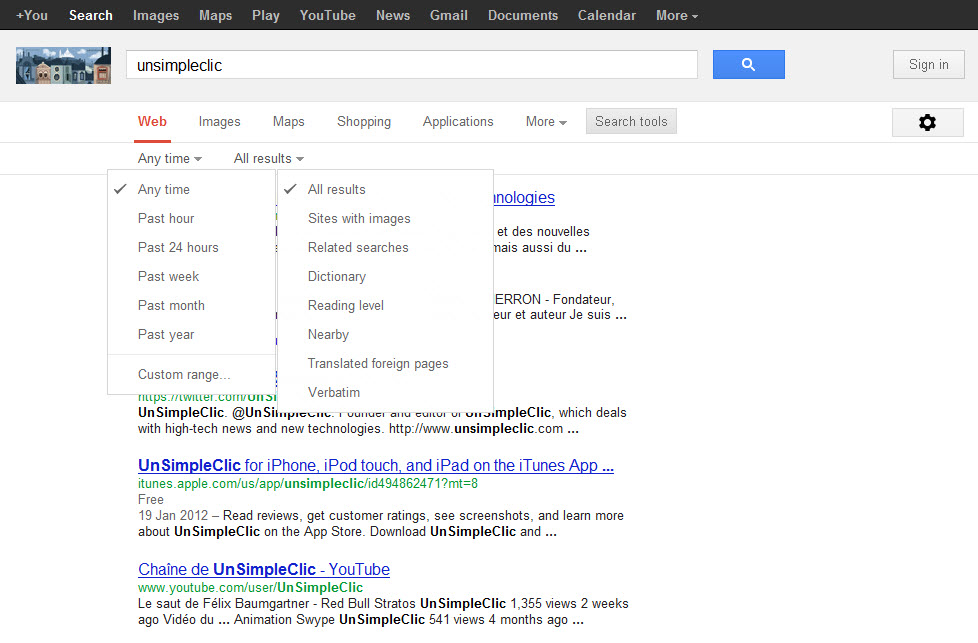978x643 pixels.
Task: Click partially hidden 'nologies' result title link
Action: [524, 198]
